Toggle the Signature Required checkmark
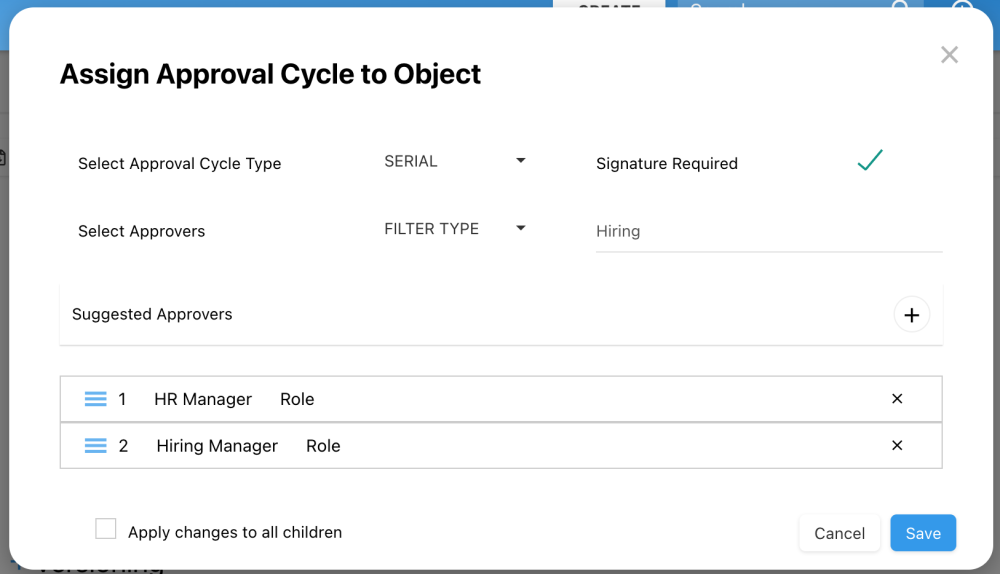The width and height of the screenshot is (1000, 574). pos(870,160)
